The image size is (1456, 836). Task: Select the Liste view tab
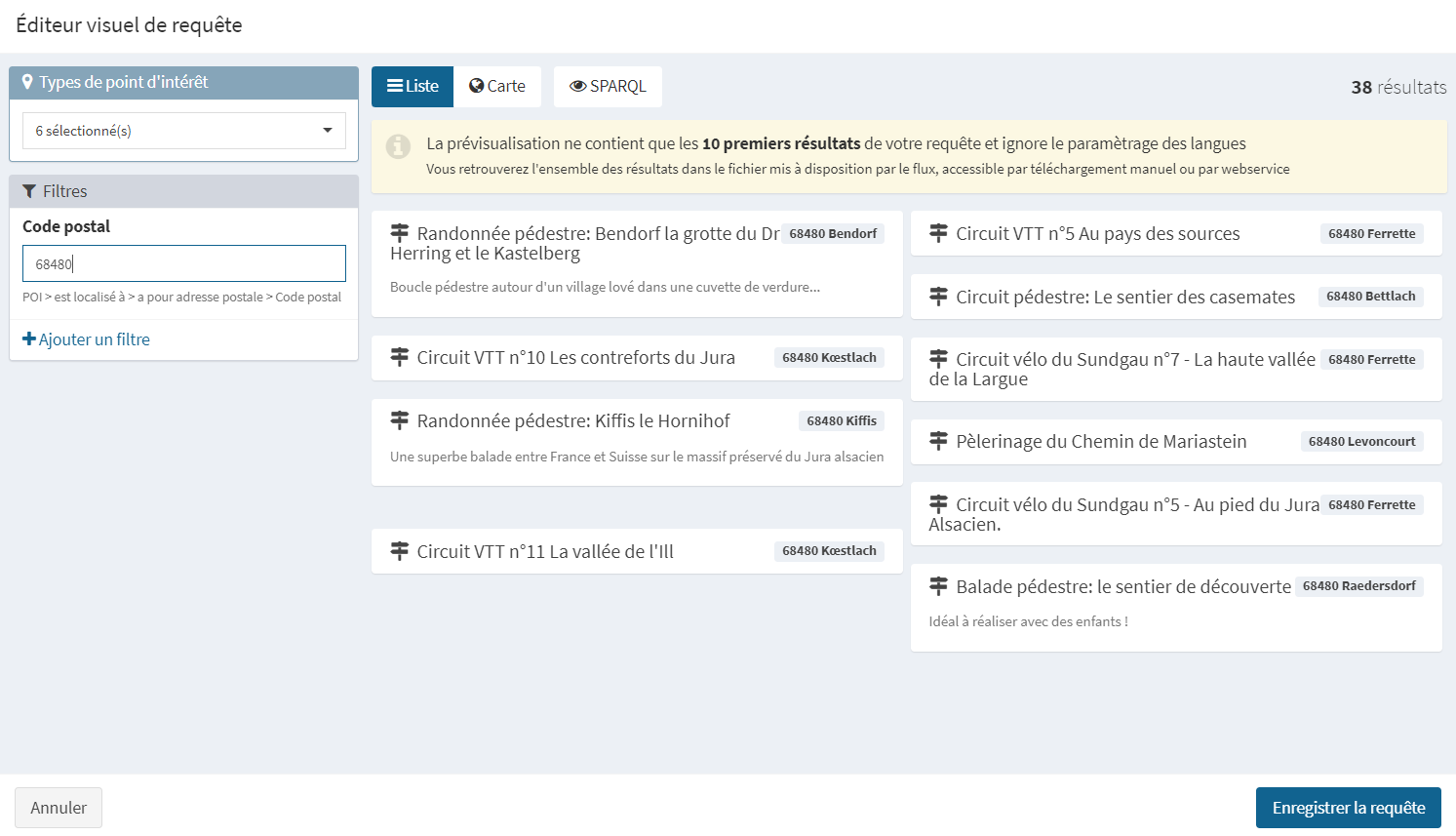413,87
